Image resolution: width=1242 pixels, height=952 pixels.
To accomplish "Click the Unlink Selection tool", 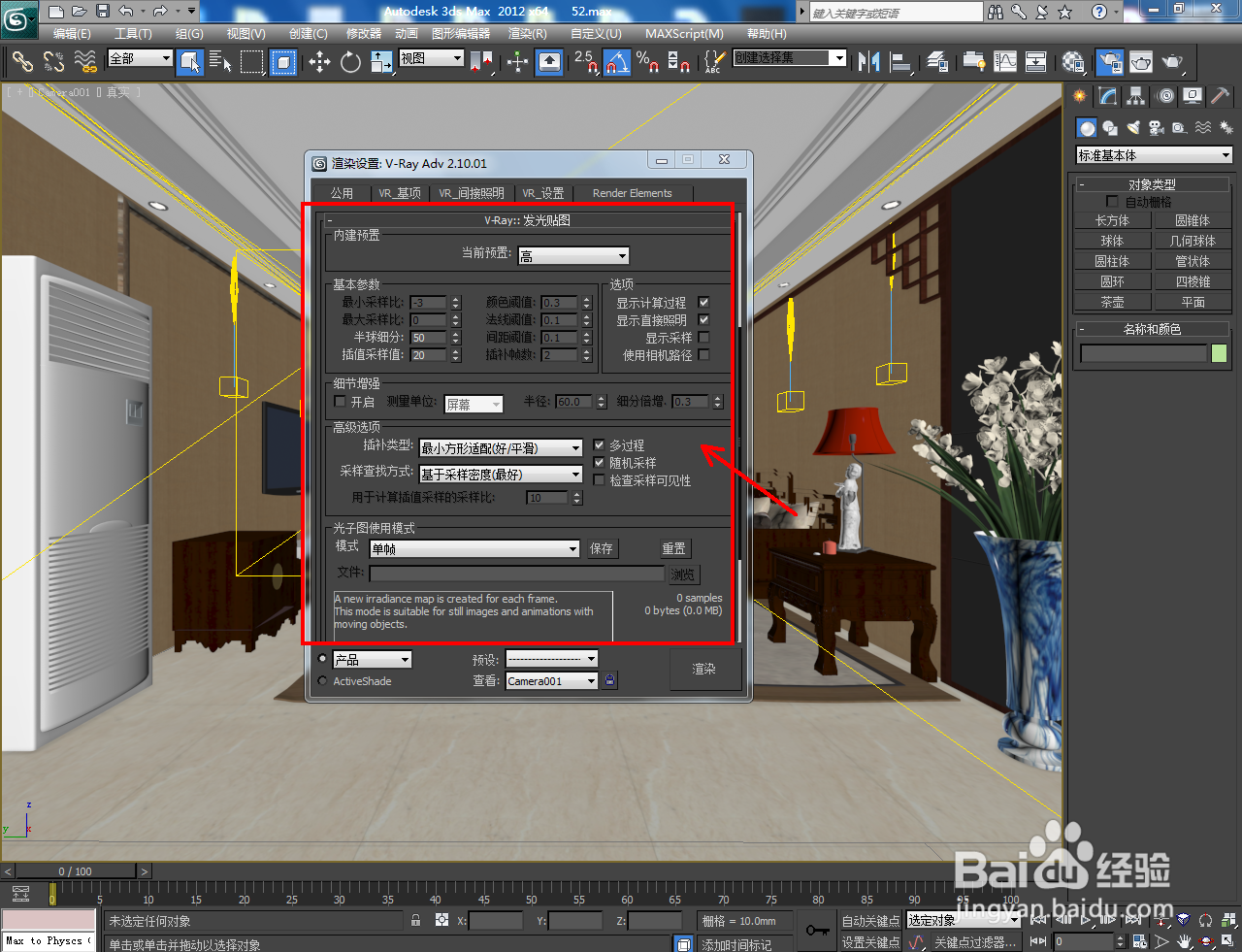I will click(53, 62).
